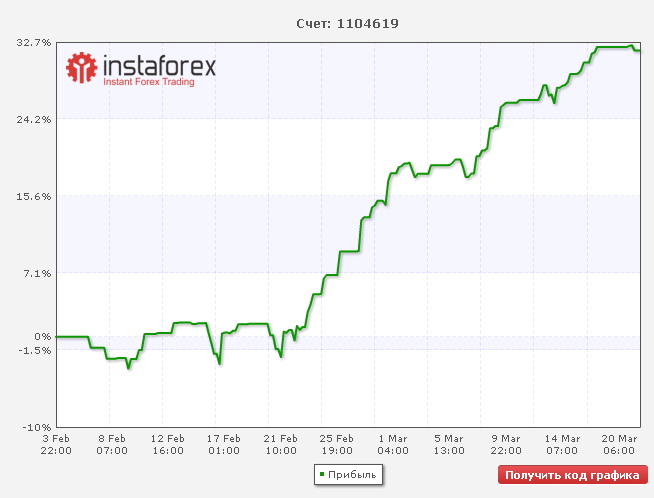Click the '9 Mar 22:00' x-axis label
The height and width of the screenshot is (498, 654).
click(x=506, y=445)
